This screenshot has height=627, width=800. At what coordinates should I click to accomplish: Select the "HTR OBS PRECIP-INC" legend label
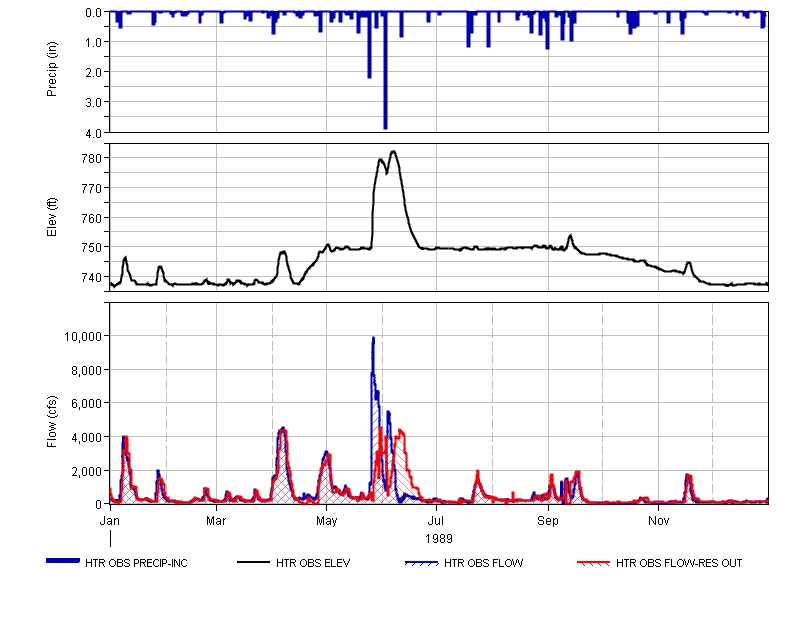coord(136,563)
